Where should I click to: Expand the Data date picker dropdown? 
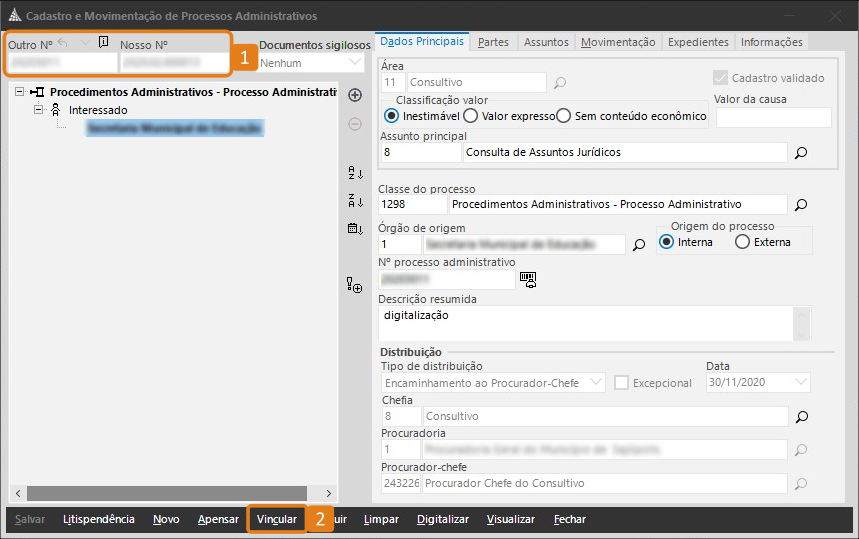[x=800, y=382]
